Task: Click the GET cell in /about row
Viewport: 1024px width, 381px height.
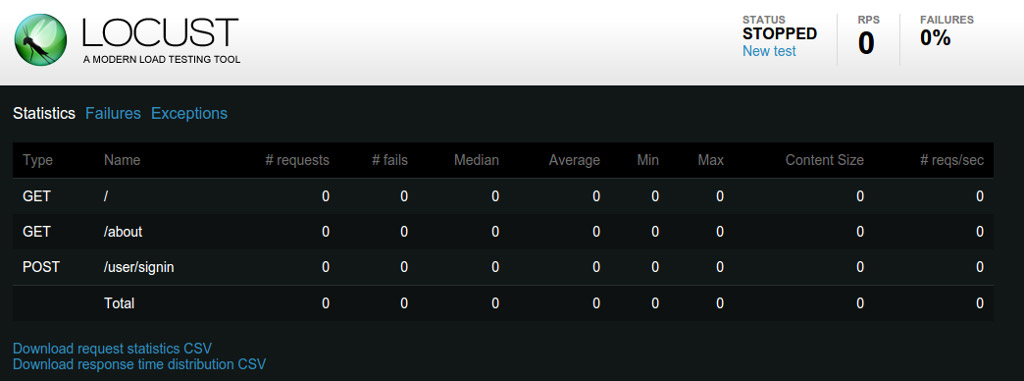Action: 37,231
